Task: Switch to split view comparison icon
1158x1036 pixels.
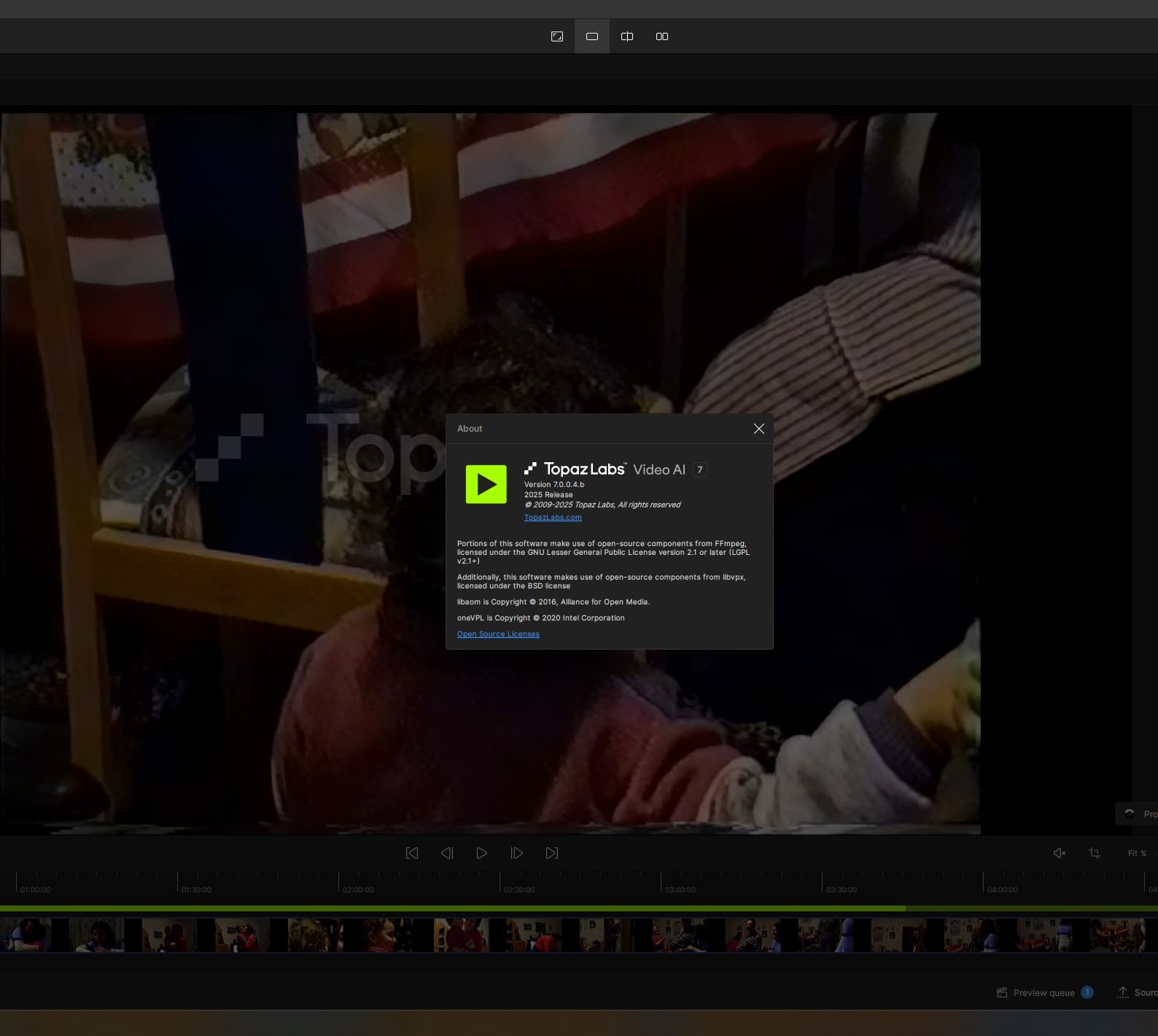Action: [x=627, y=36]
